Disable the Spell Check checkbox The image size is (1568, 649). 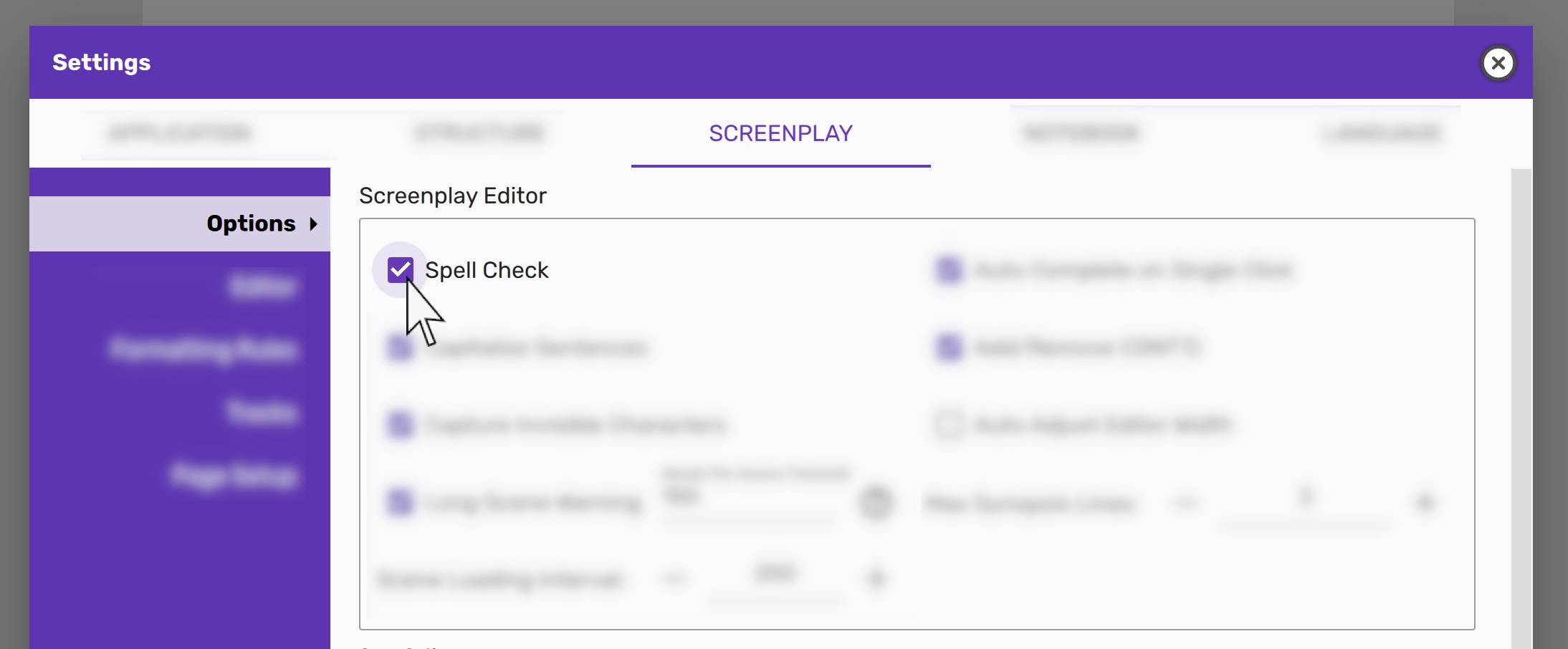(400, 270)
